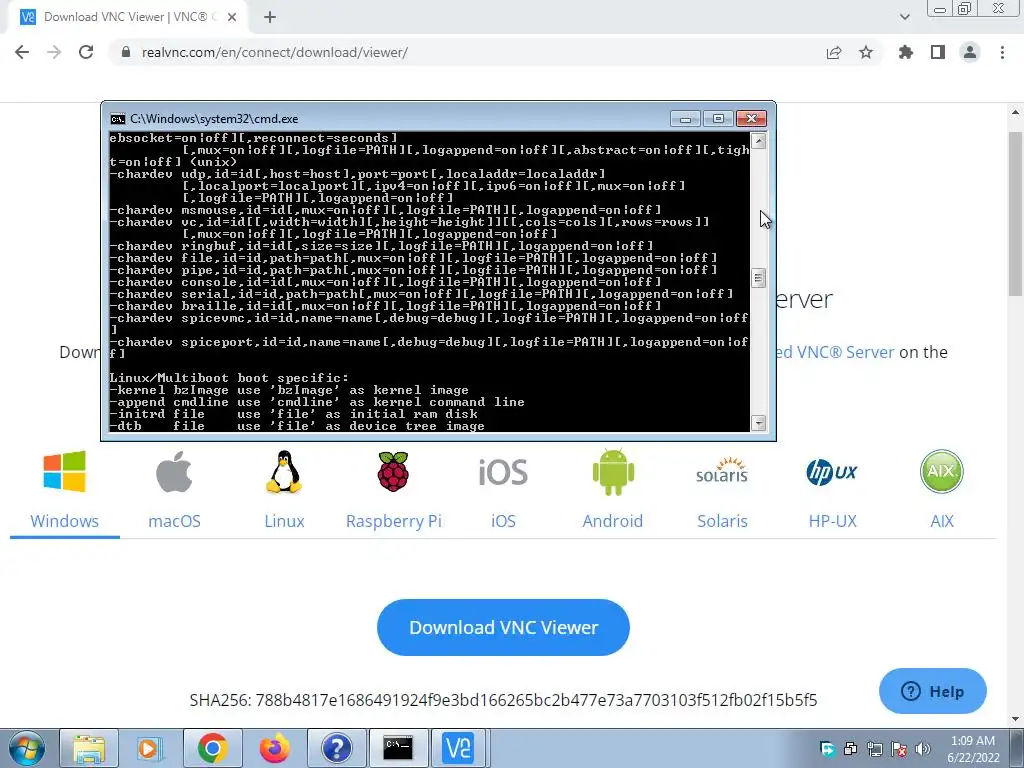The width and height of the screenshot is (1024, 768).
Task: Select the Solaris logo icon
Action: point(722,470)
